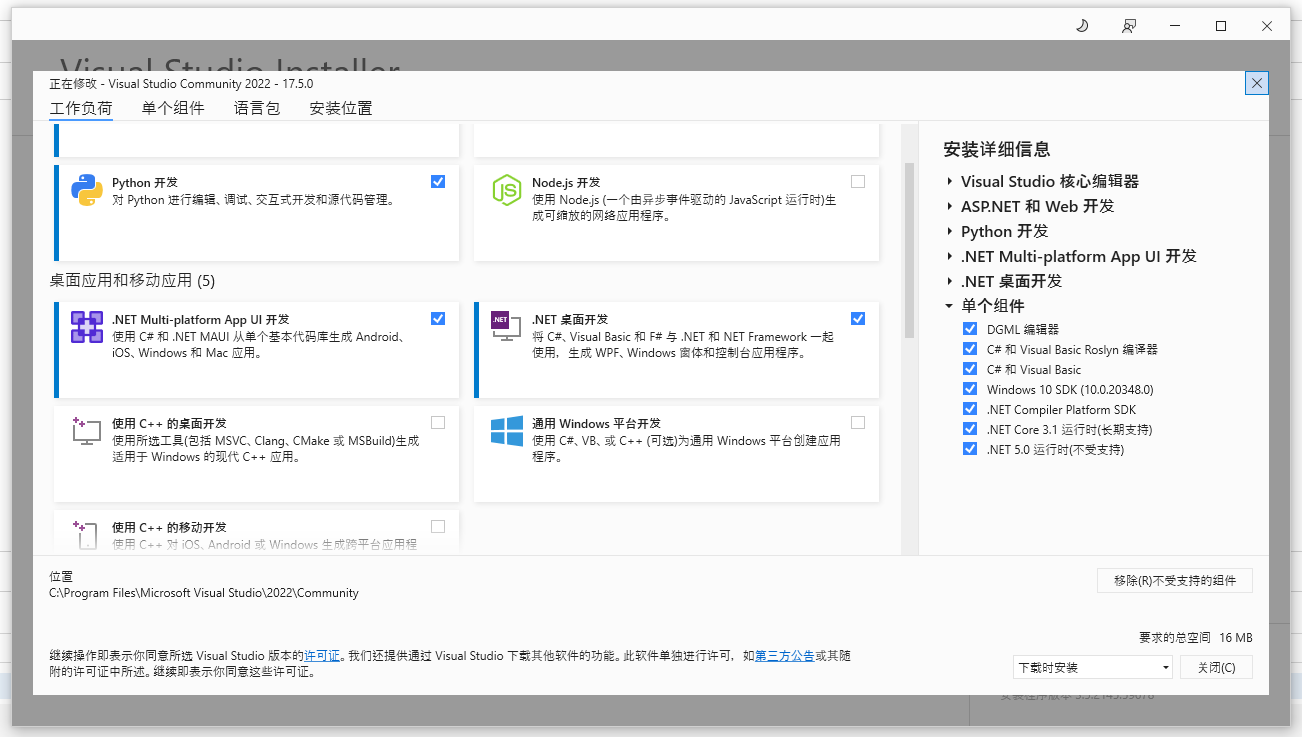The width and height of the screenshot is (1302, 737).
Task: Click the Universal Windows Platform icon
Action: tap(507, 431)
